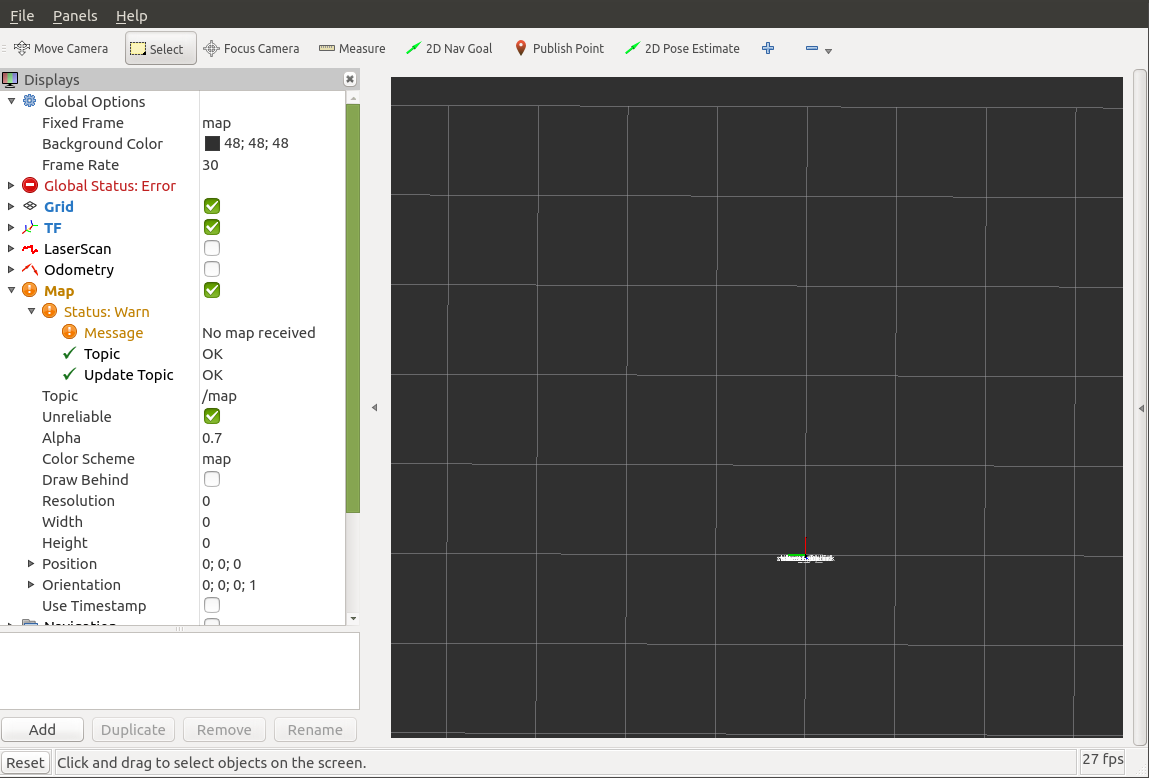The image size is (1149, 778).
Task: Click the 27 fps status text
Action: tap(1102, 759)
